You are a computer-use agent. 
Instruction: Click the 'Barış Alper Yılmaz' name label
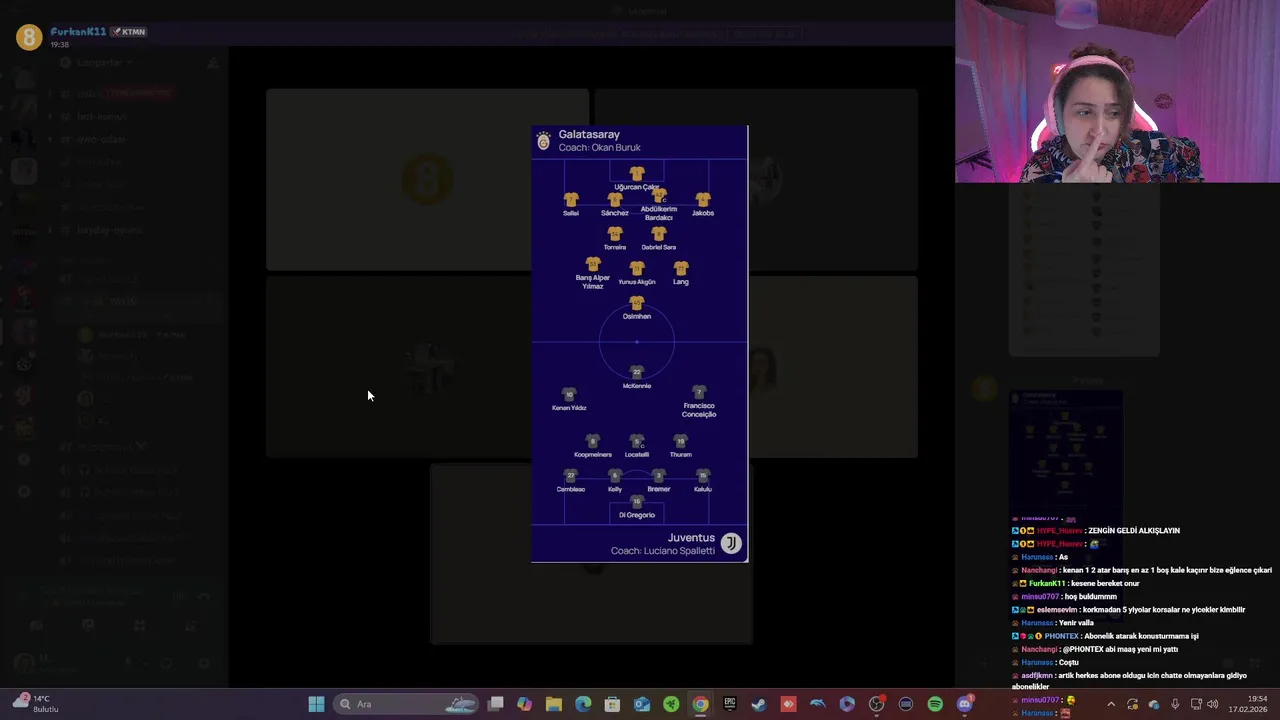[593, 282]
